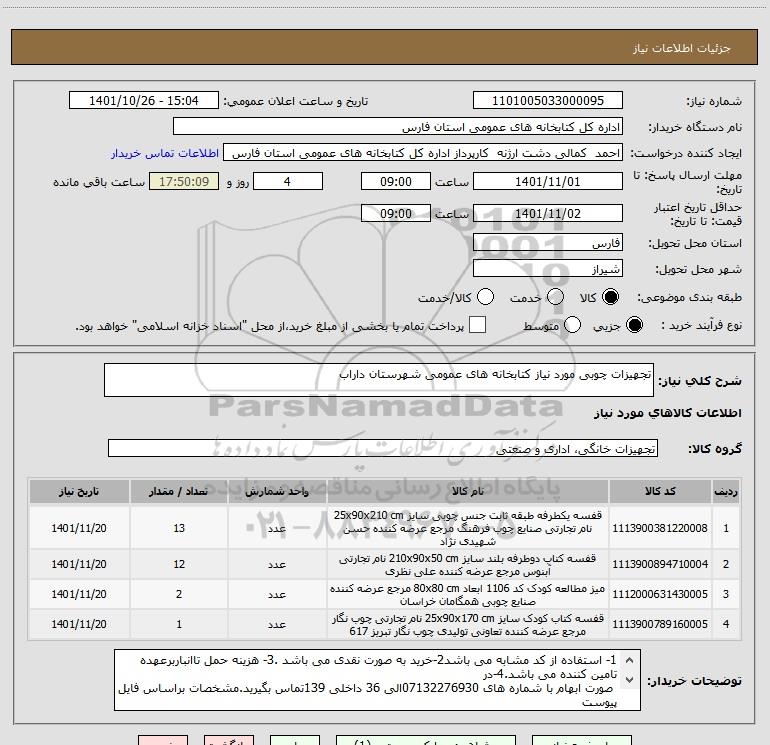The image size is (770, 745).
Task: Click the buyer notes text area
Action: click(377, 680)
